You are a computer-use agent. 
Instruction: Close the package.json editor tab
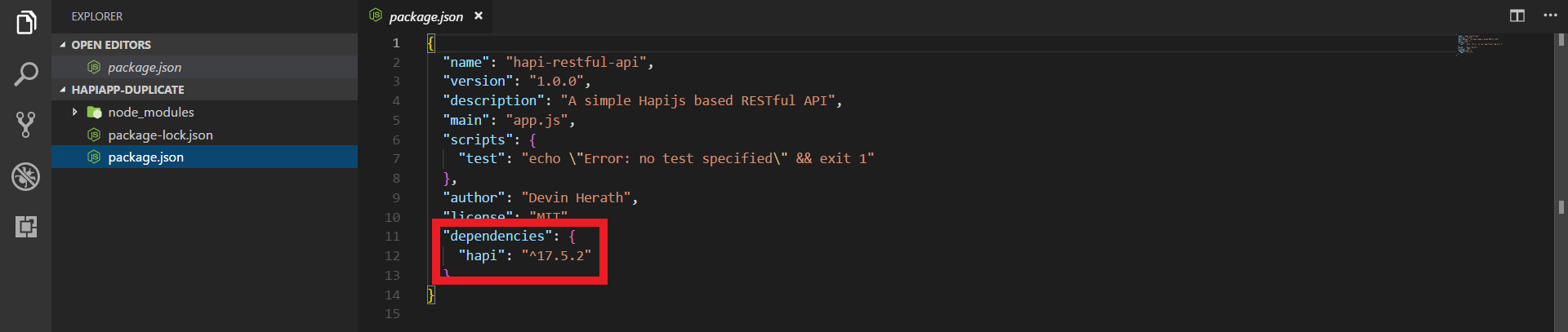point(479,15)
